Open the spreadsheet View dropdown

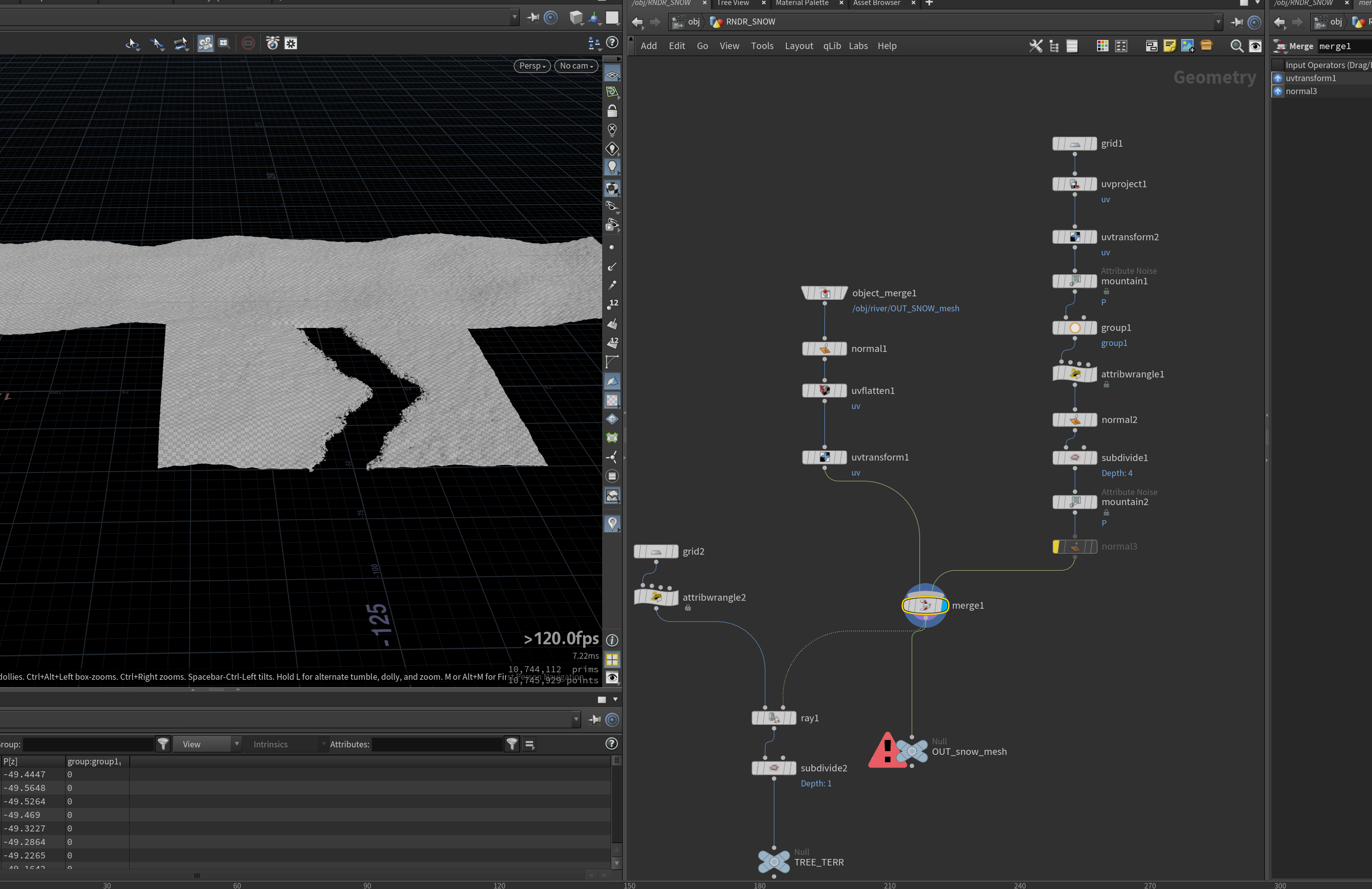(x=208, y=744)
